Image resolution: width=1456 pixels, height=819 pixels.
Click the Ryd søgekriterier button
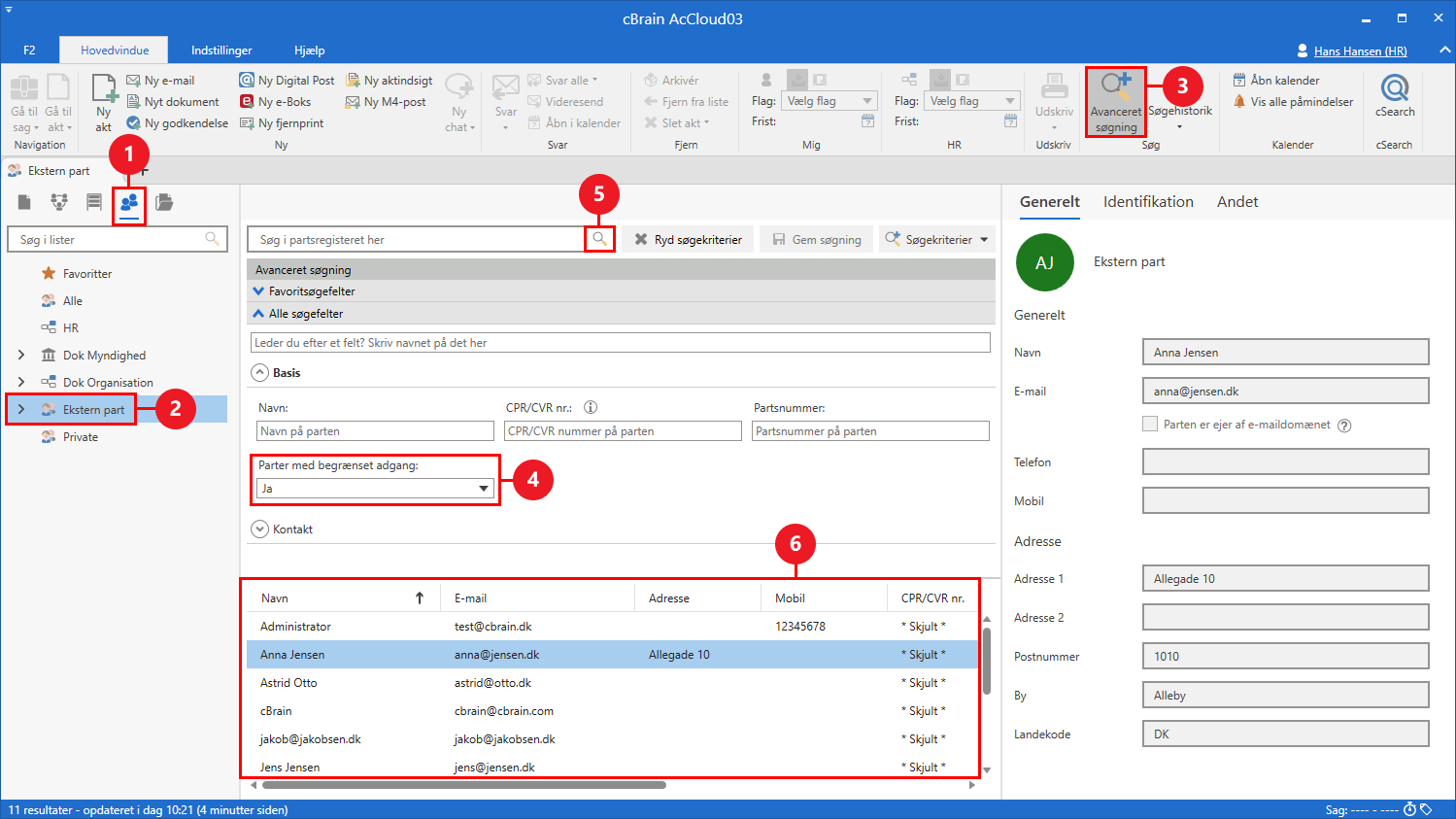point(688,239)
